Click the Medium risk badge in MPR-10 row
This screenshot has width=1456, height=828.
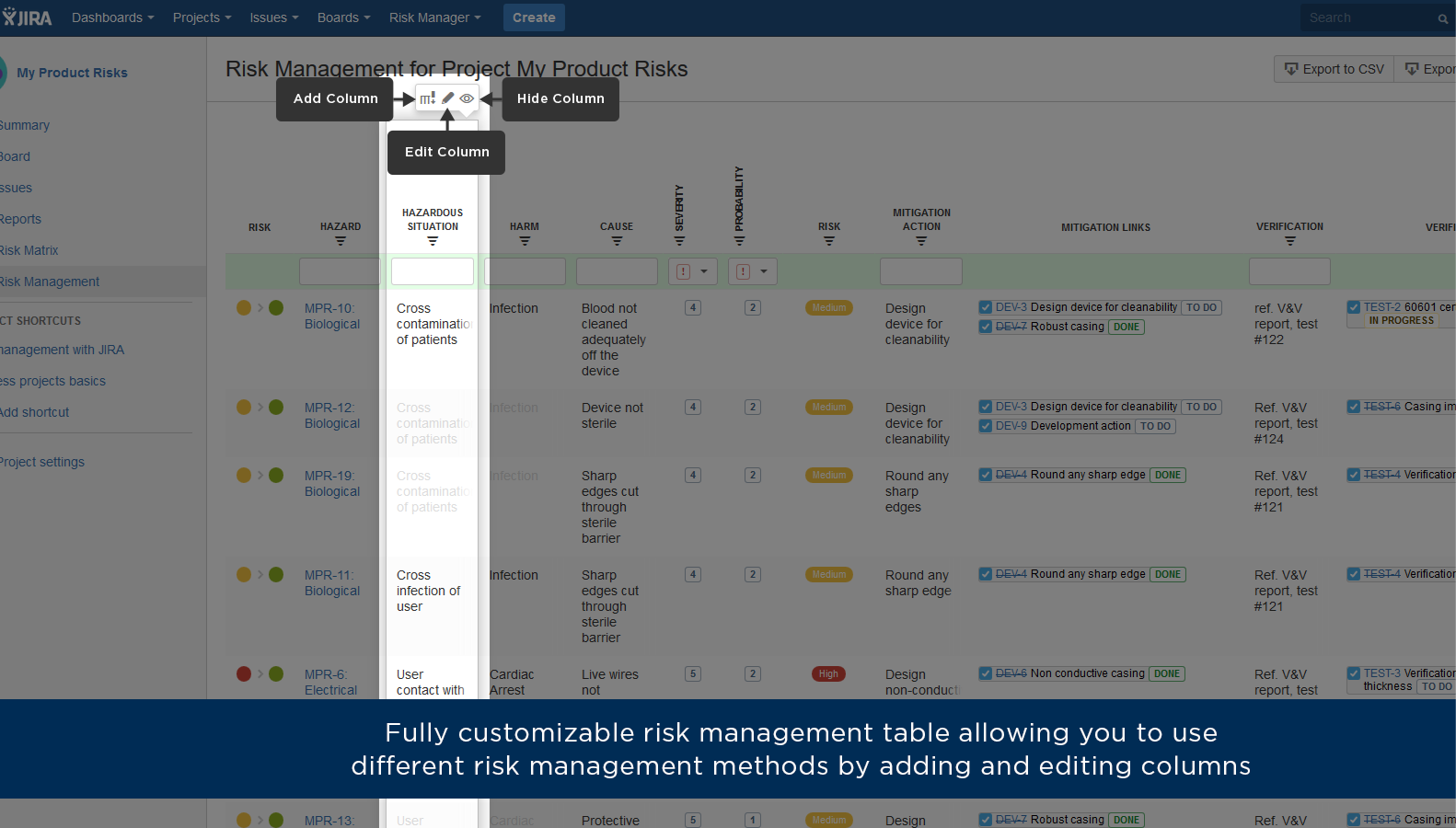click(829, 308)
